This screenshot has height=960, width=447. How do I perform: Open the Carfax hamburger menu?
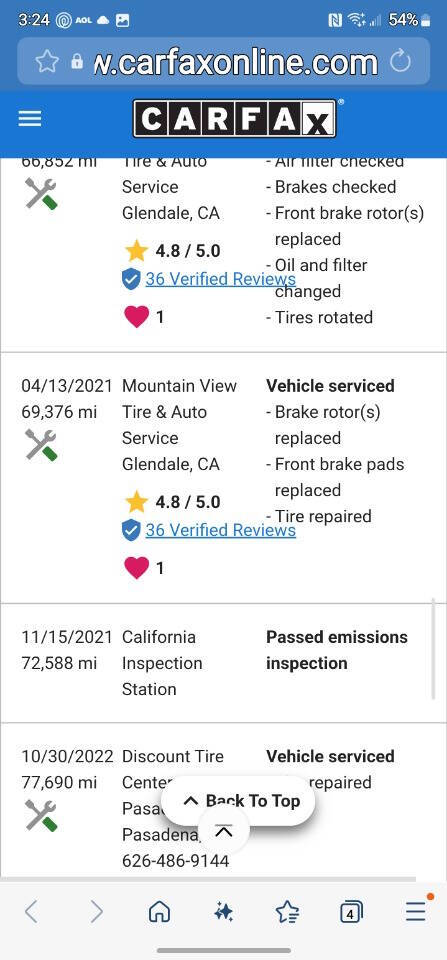(29, 119)
